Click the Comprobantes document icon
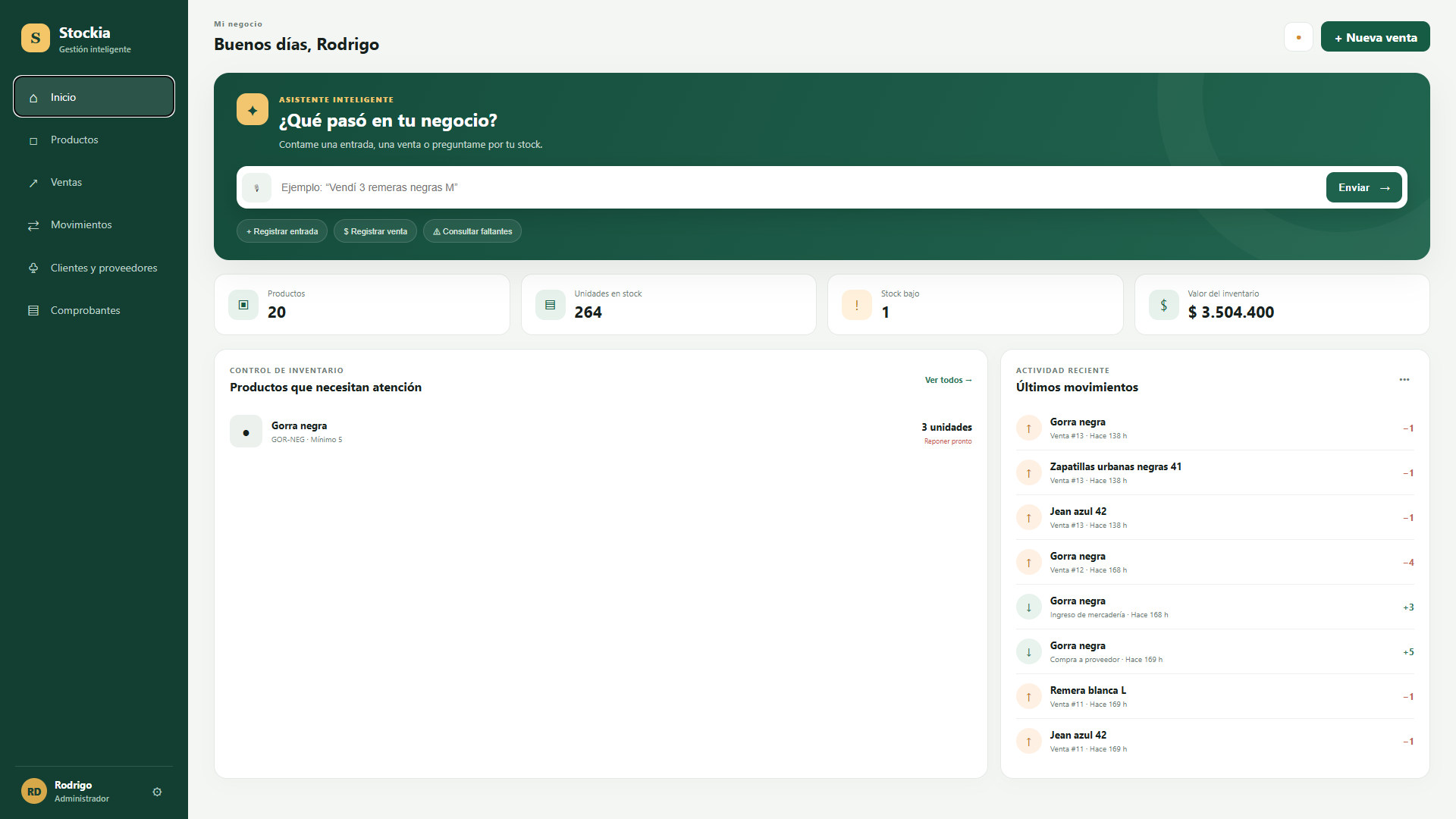This screenshot has height=819, width=1456. 33,311
